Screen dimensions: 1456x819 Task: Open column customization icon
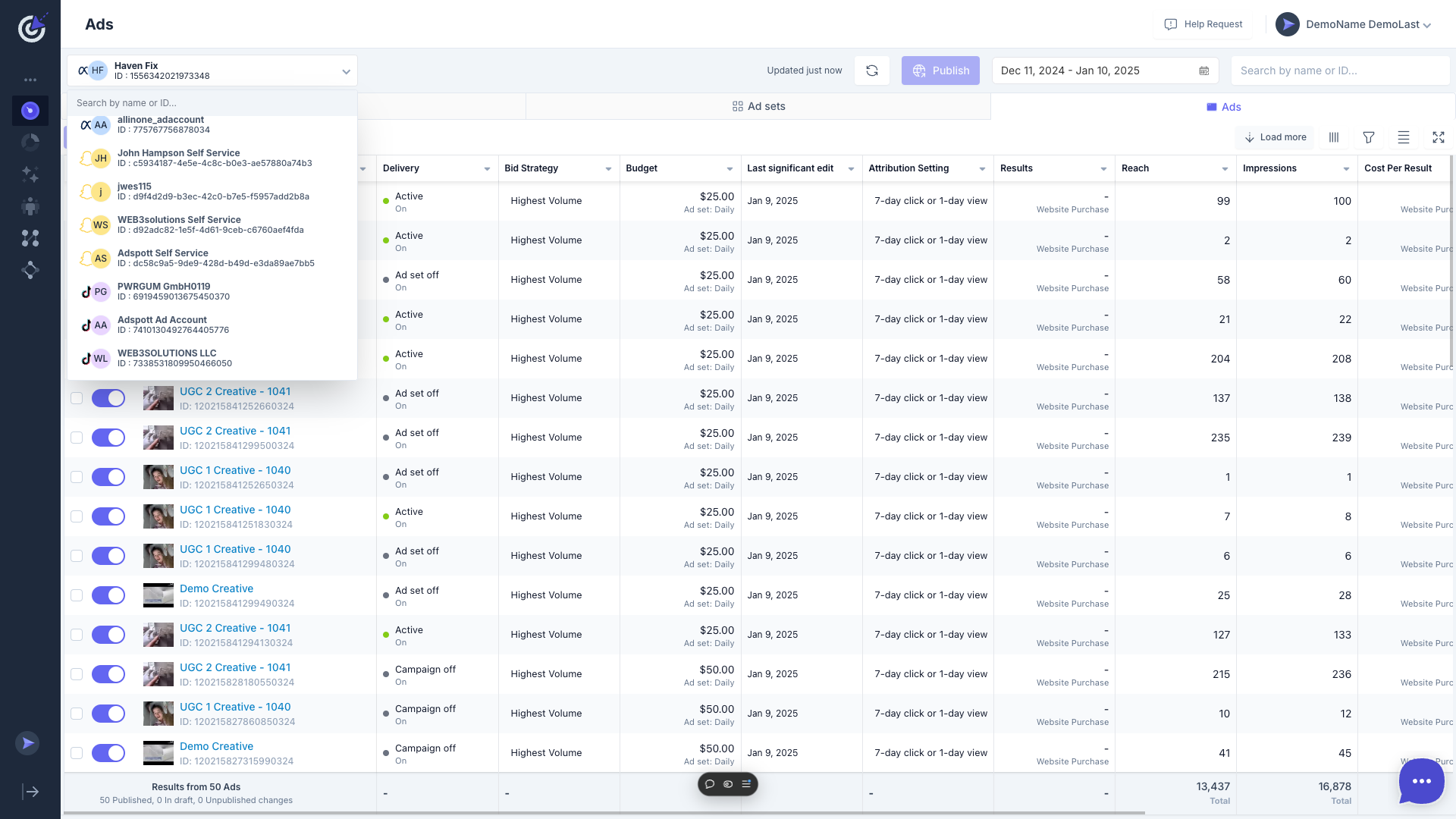point(1334,137)
